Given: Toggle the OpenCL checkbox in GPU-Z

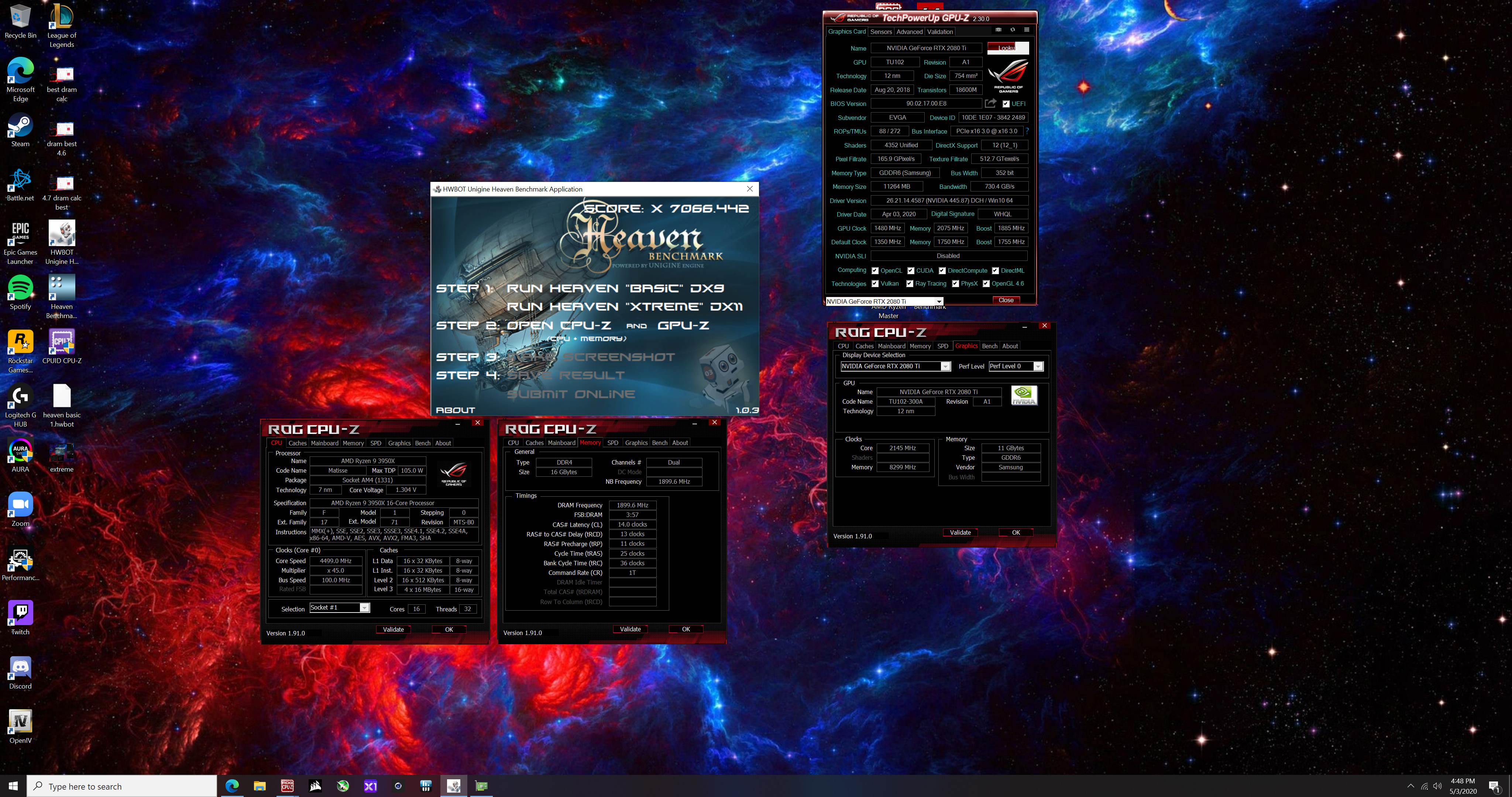Looking at the screenshot, I should [875, 270].
